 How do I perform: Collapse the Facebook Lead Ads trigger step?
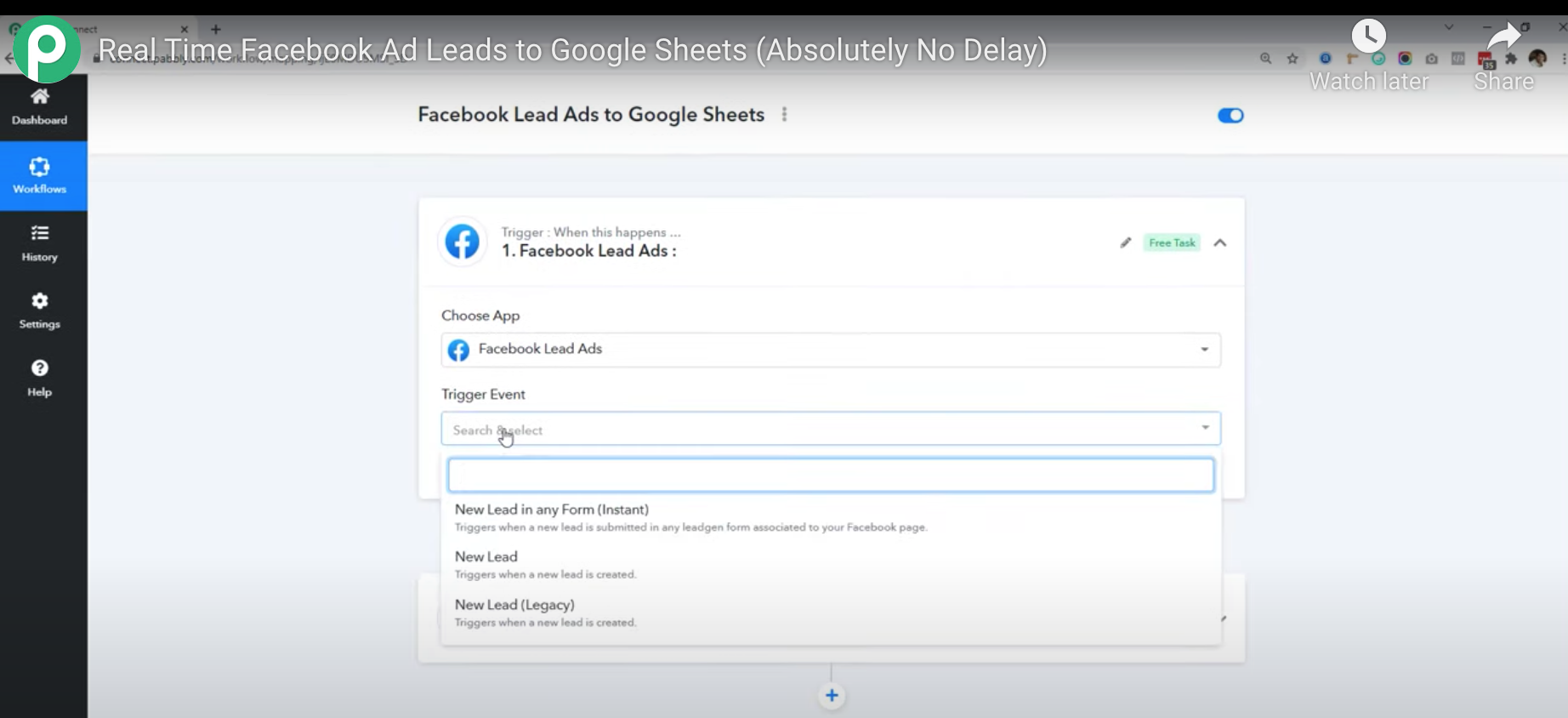tap(1220, 243)
